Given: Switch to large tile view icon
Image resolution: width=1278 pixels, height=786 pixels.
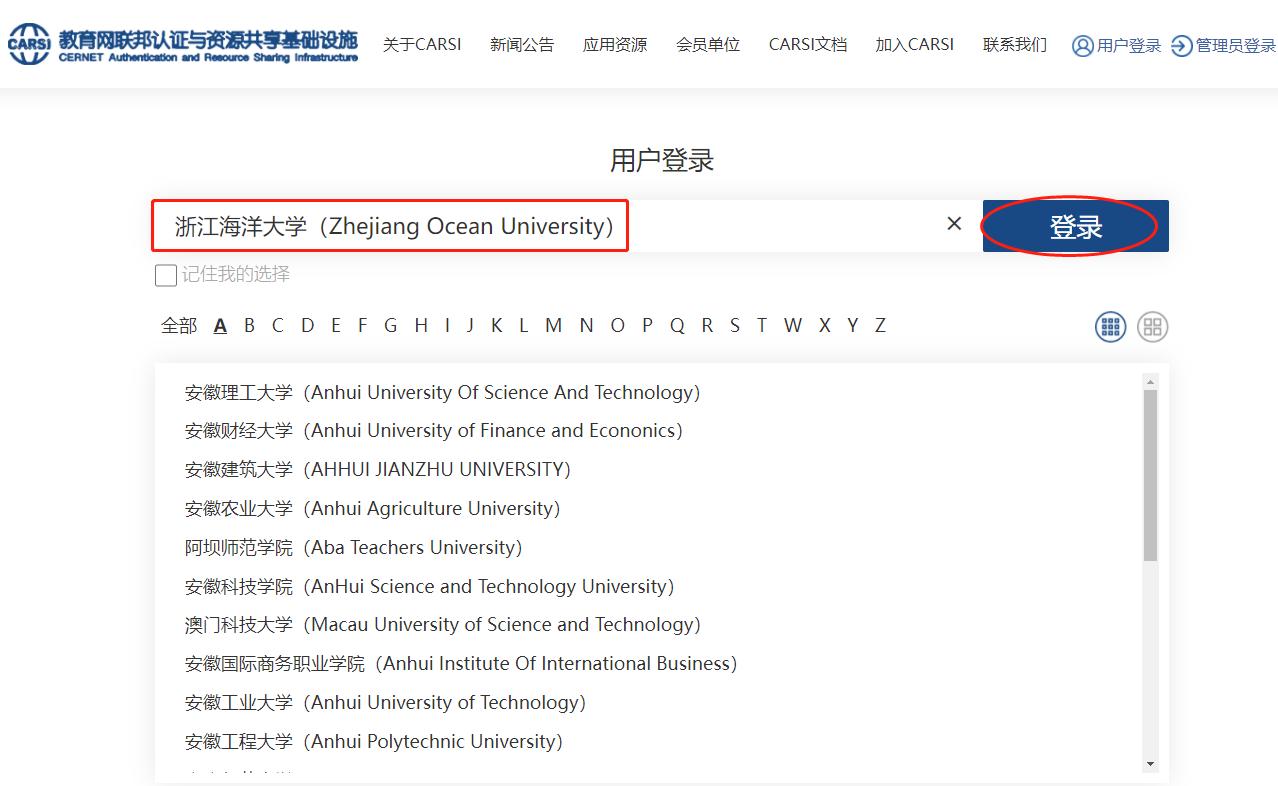Looking at the screenshot, I should (1153, 327).
